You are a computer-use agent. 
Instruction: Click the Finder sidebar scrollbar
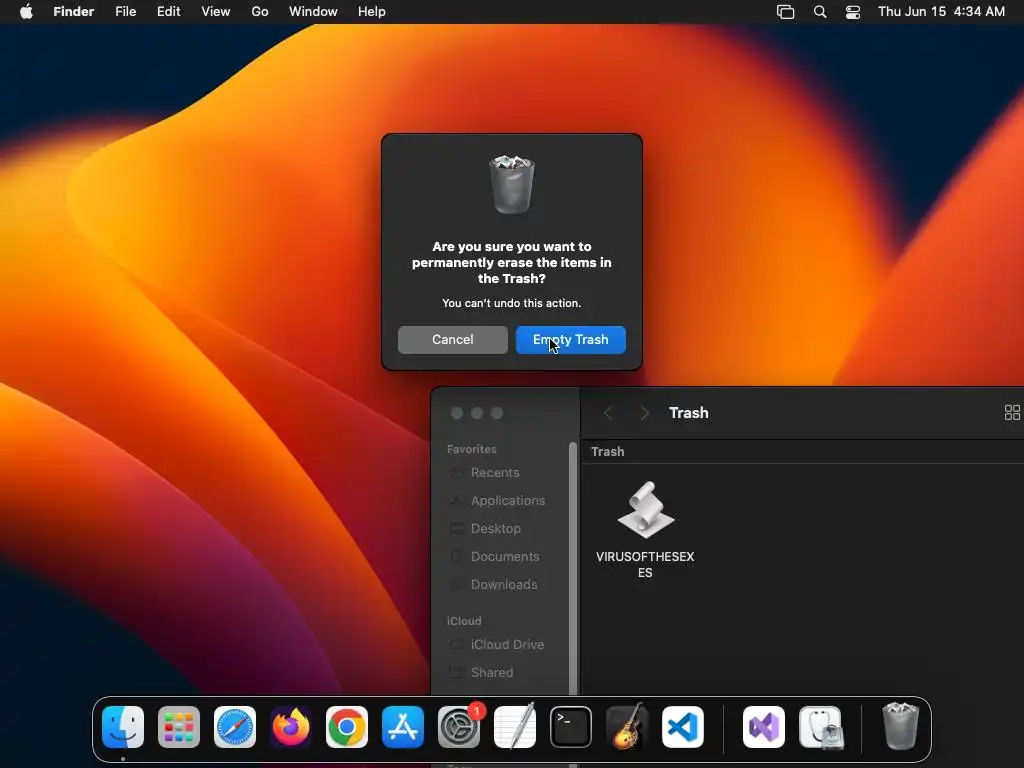point(573,568)
